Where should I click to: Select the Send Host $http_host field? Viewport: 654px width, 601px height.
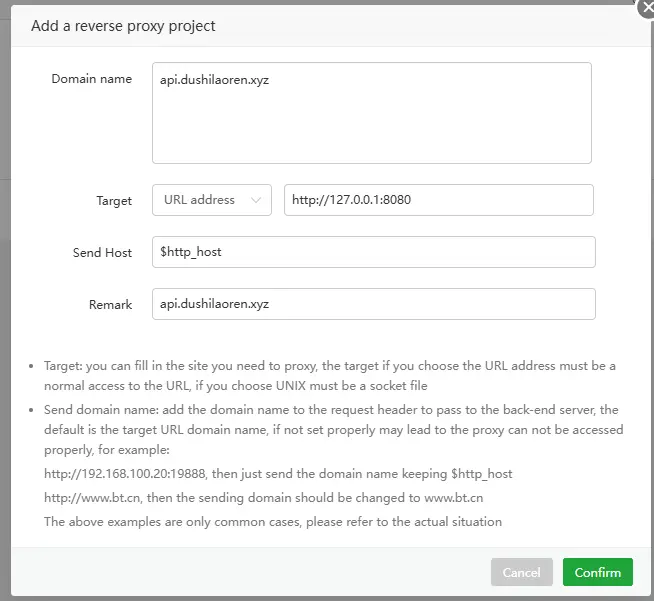[374, 252]
